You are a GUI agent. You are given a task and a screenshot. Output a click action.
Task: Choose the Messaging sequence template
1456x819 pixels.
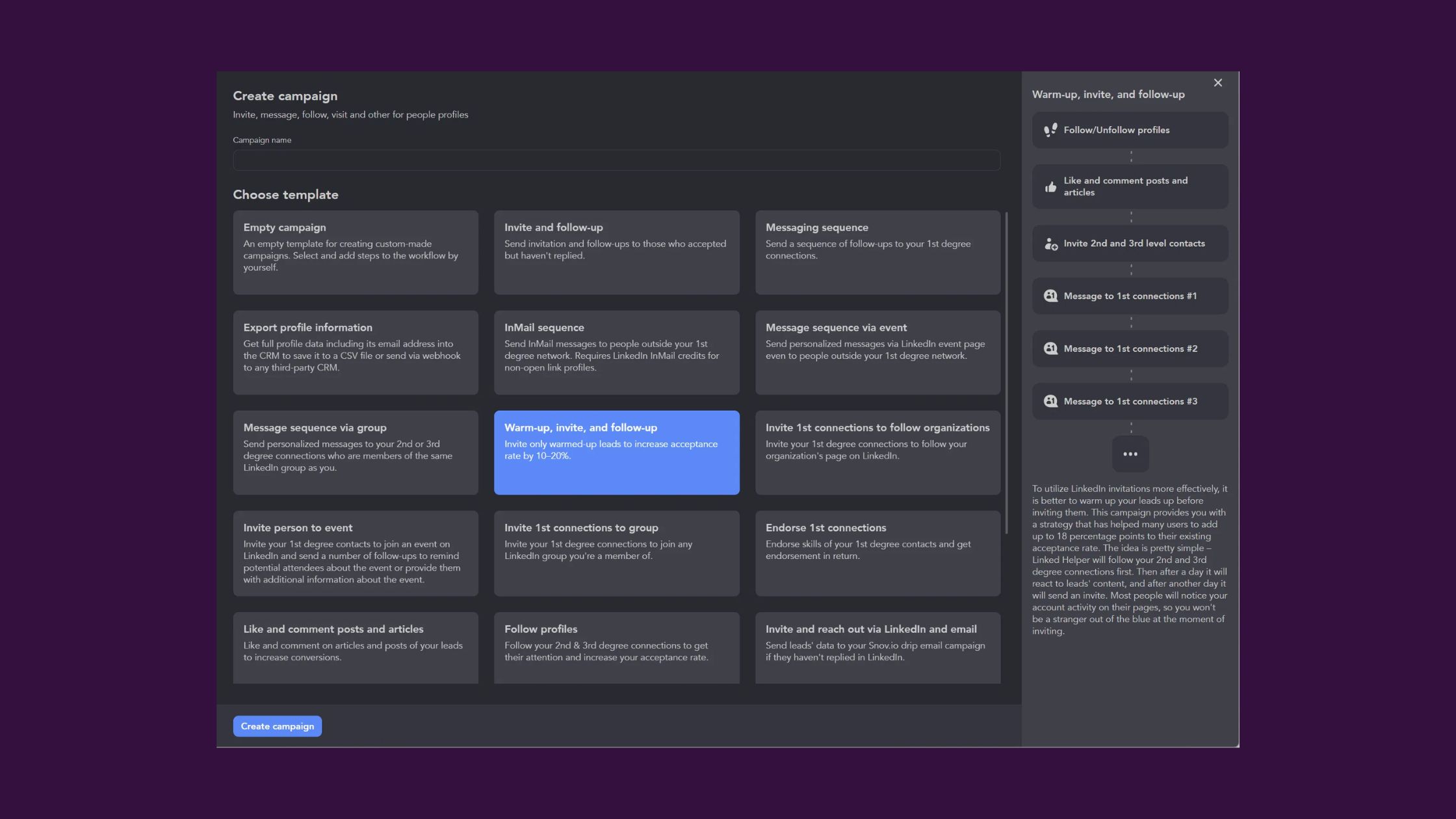[x=877, y=252]
